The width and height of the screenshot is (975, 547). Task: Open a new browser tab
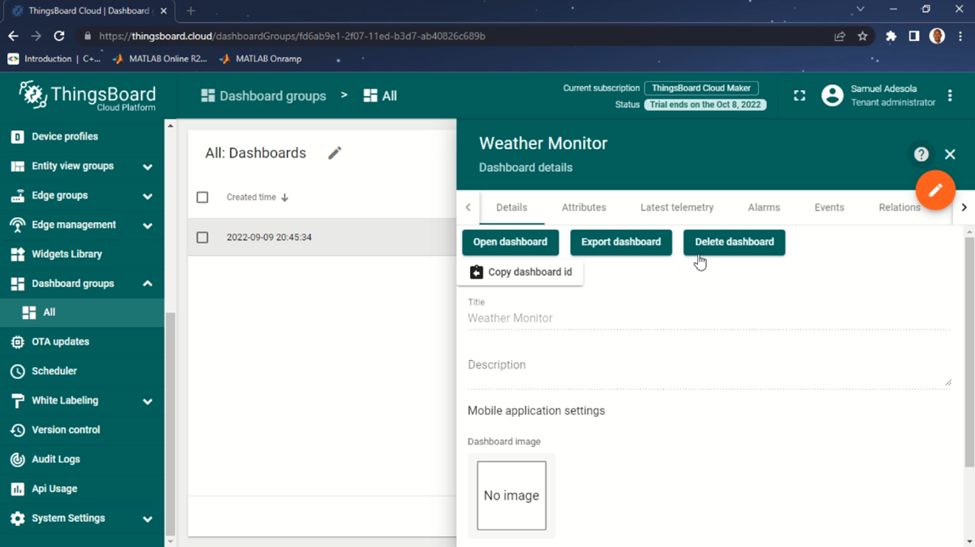coord(191,11)
